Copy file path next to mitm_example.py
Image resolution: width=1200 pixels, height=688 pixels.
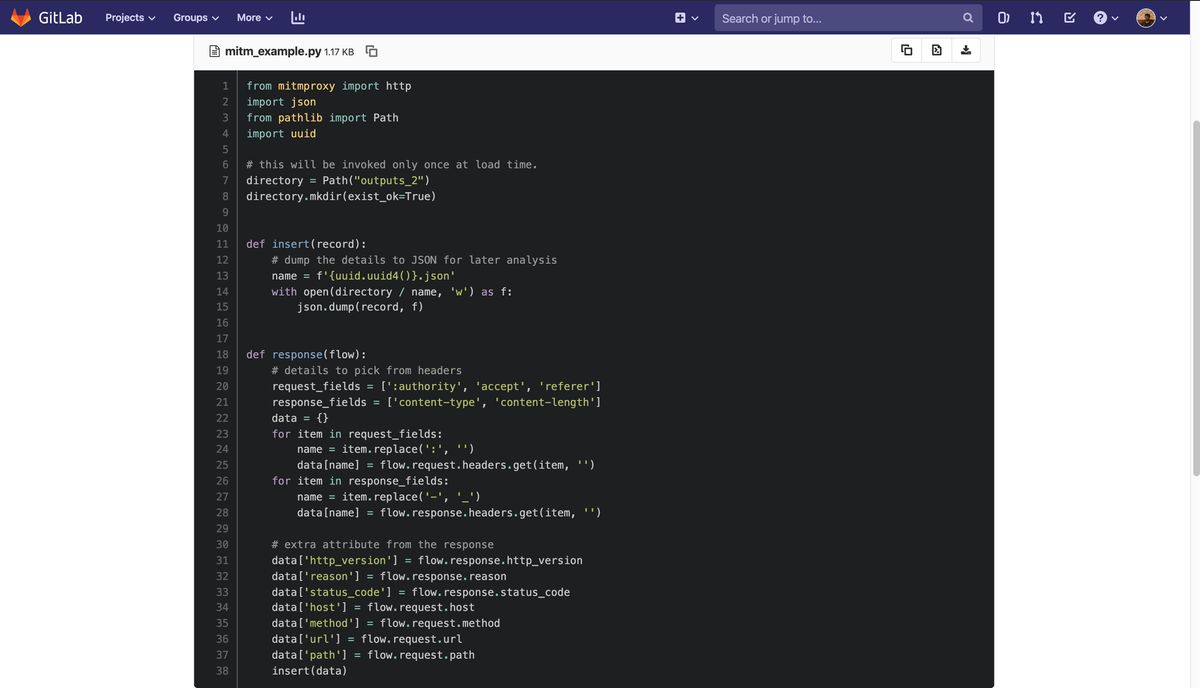click(372, 51)
